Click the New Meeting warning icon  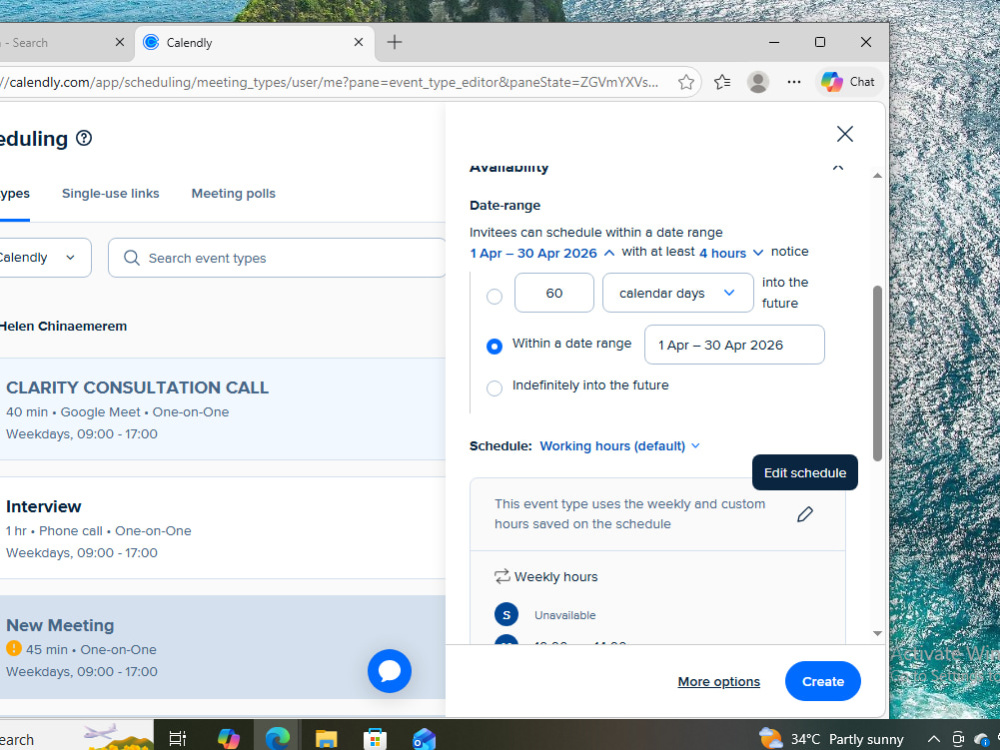[x=13, y=649]
